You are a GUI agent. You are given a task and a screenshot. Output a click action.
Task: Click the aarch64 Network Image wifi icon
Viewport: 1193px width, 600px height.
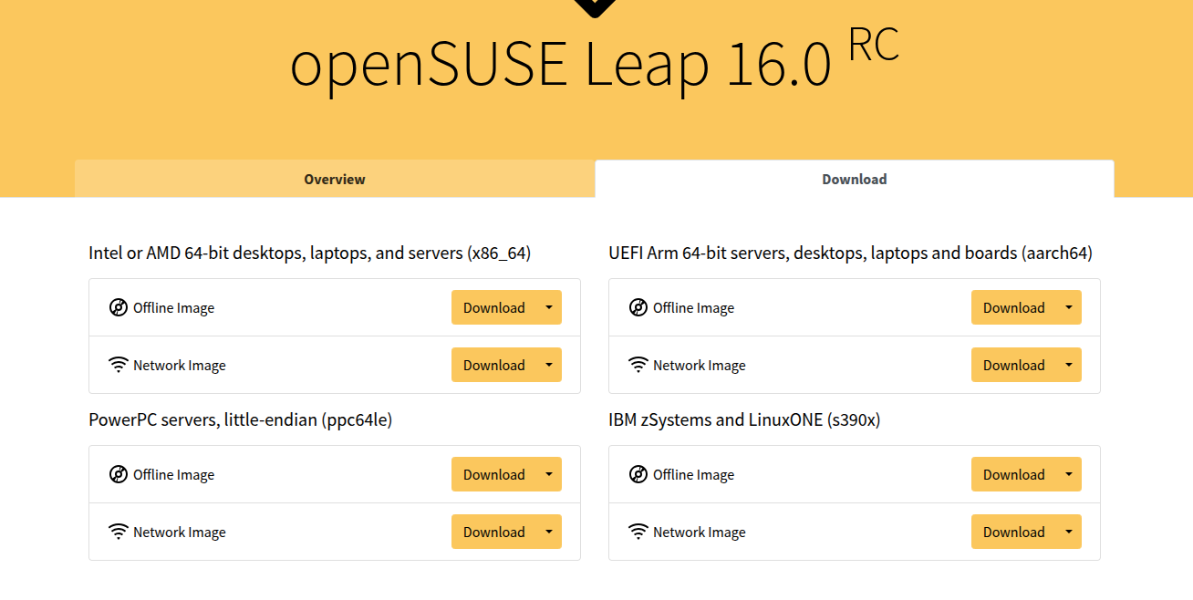[x=638, y=365]
